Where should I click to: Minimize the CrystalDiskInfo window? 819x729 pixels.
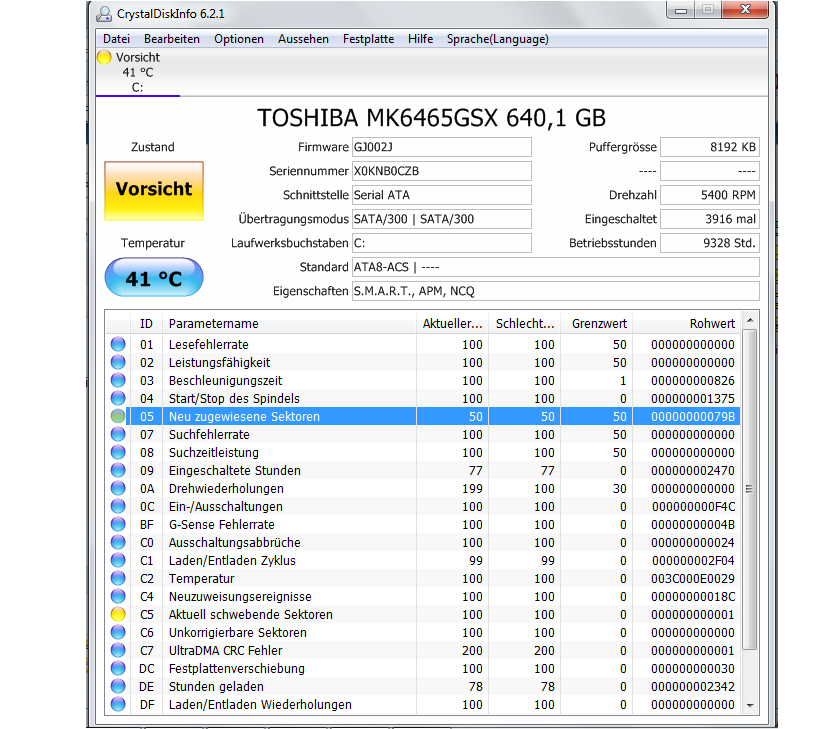(681, 10)
